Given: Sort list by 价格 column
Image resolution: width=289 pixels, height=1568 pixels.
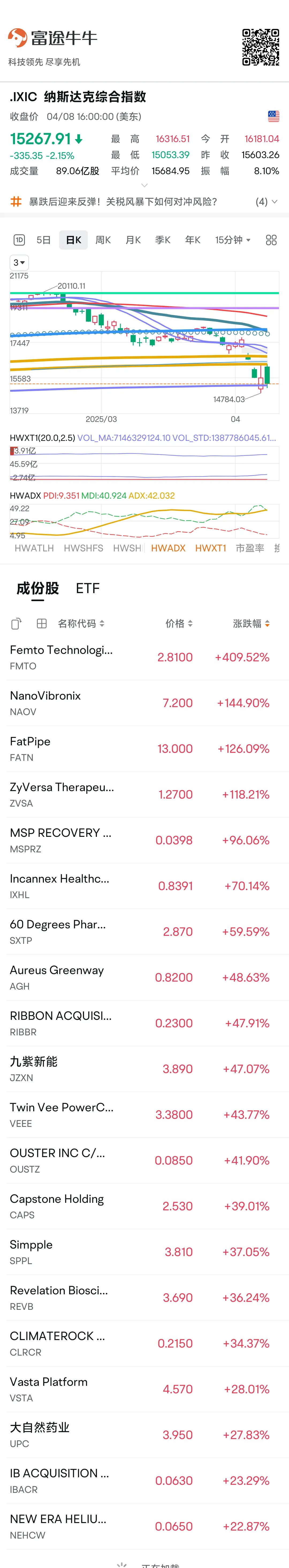Looking at the screenshot, I should (x=179, y=623).
